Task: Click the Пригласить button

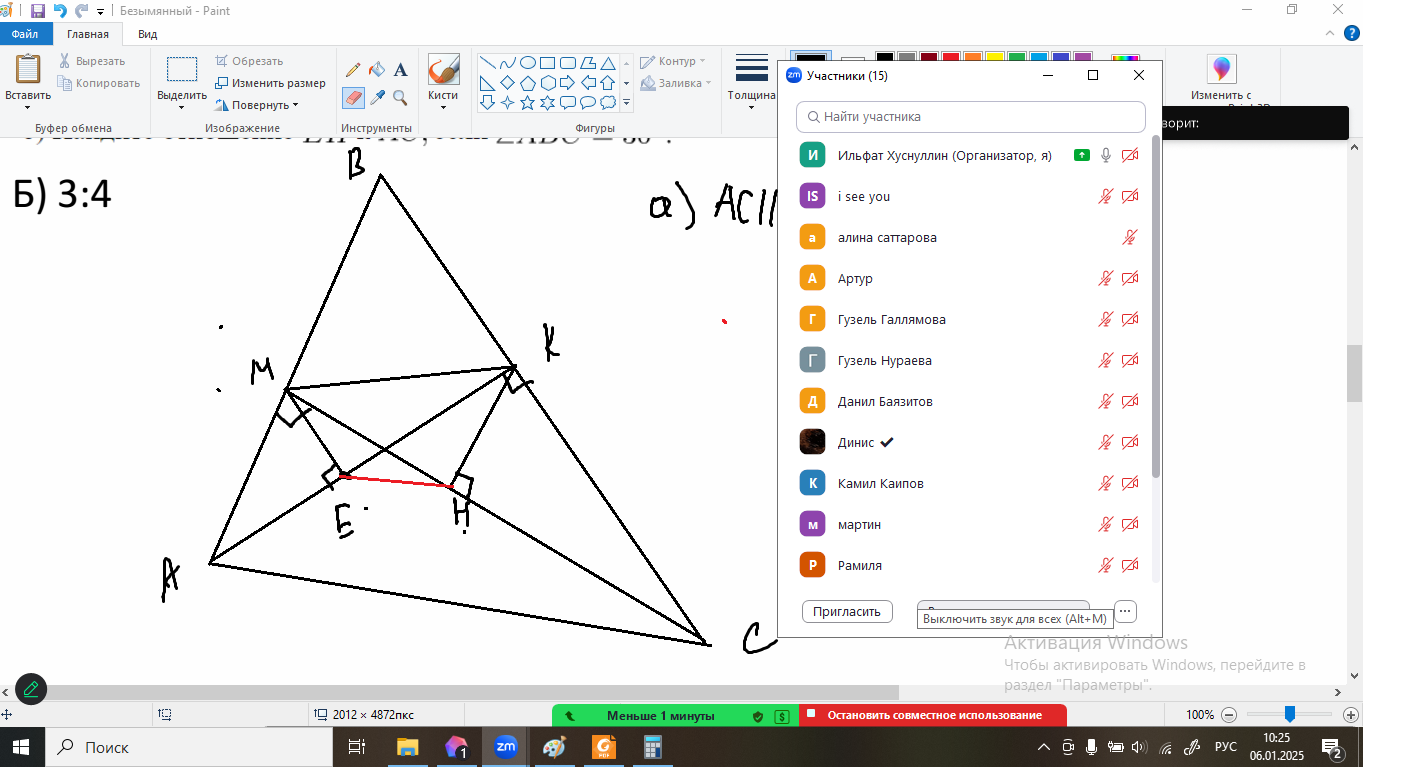Action: click(x=846, y=612)
